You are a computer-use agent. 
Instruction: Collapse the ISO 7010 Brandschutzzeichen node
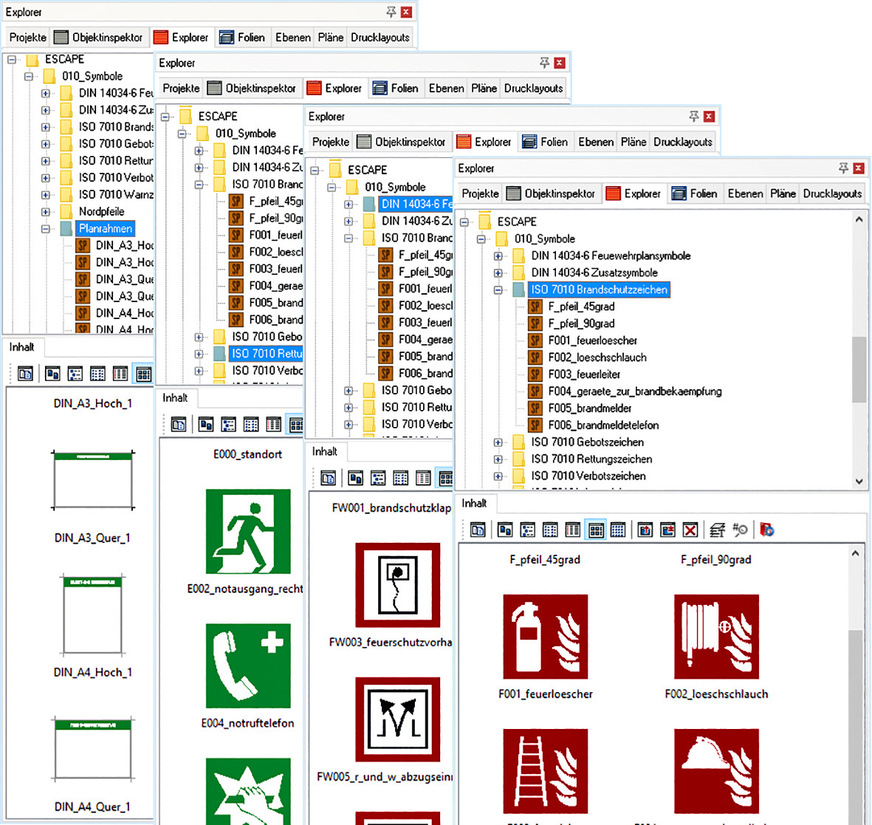click(498, 290)
